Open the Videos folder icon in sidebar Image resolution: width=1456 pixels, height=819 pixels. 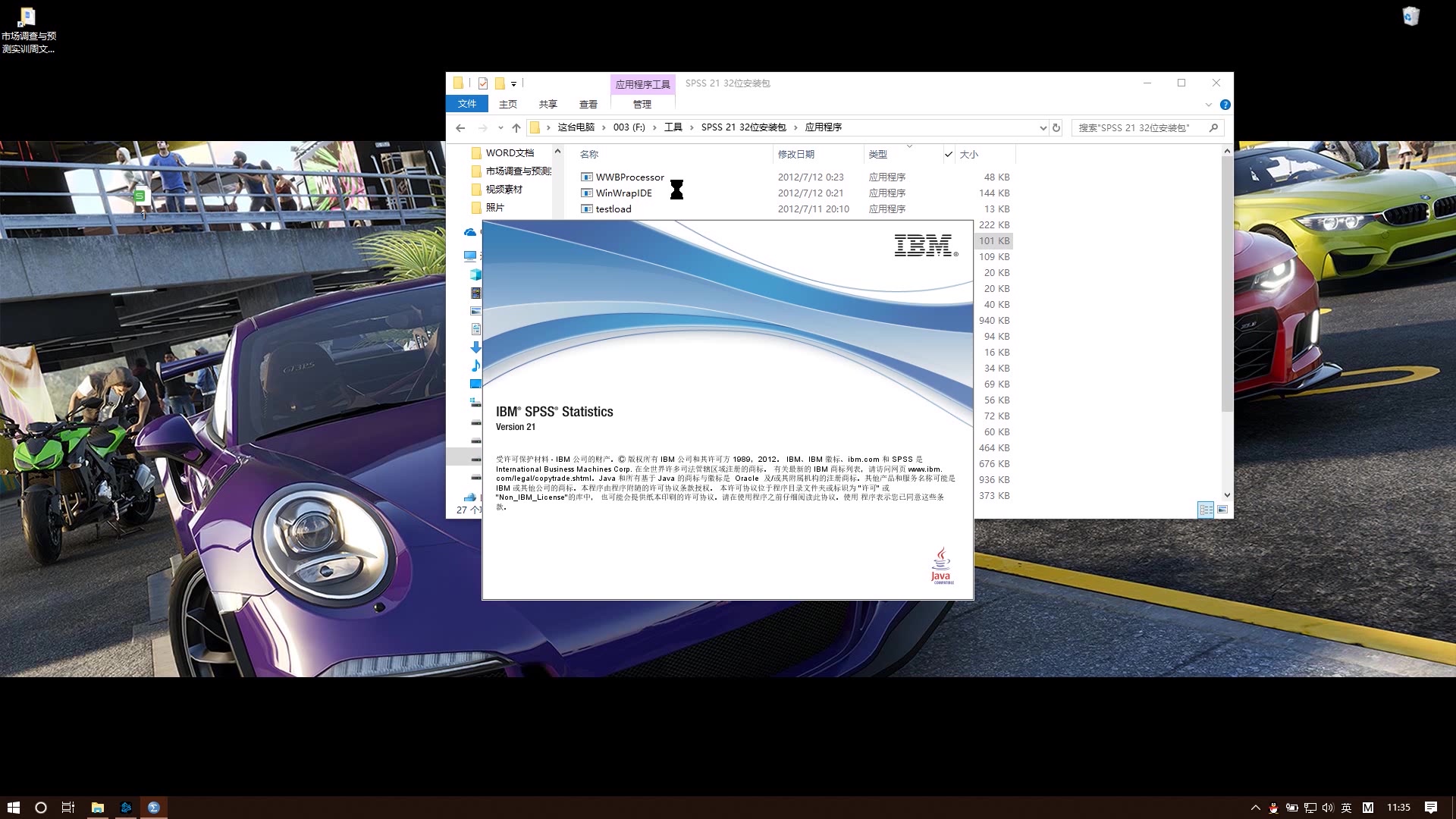coord(475,293)
